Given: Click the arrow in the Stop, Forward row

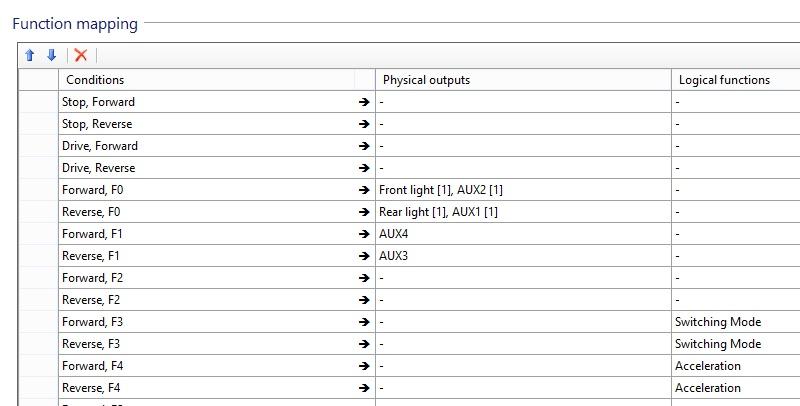Looking at the screenshot, I should [x=364, y=102].
